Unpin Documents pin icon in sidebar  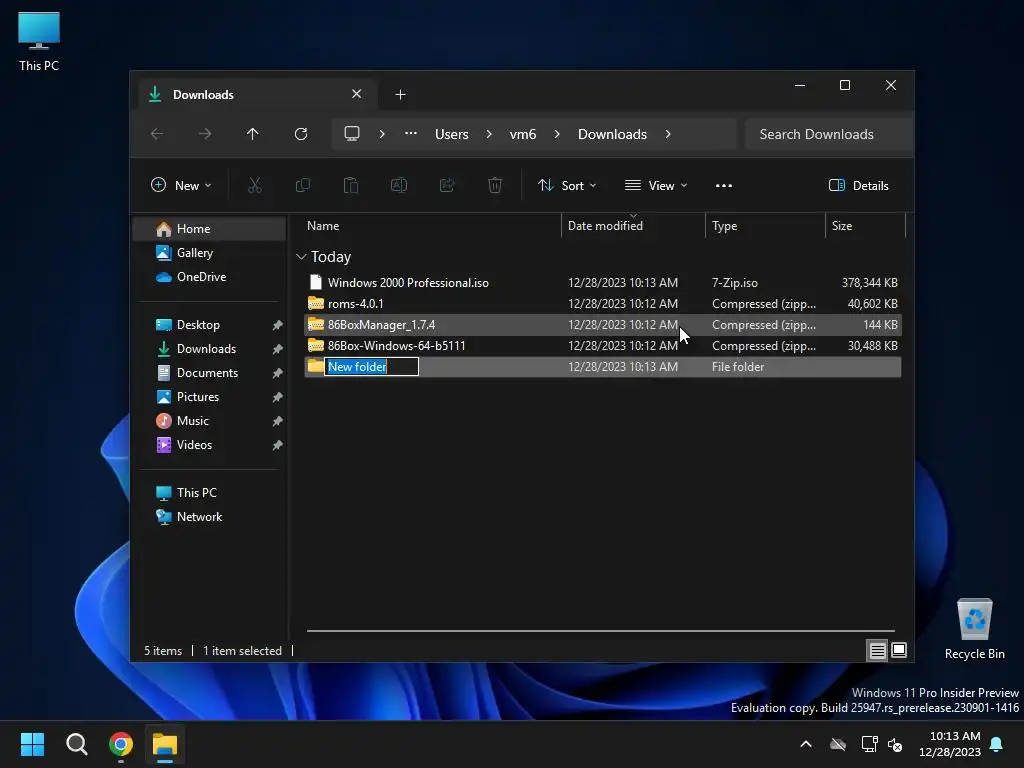(278, 373)
